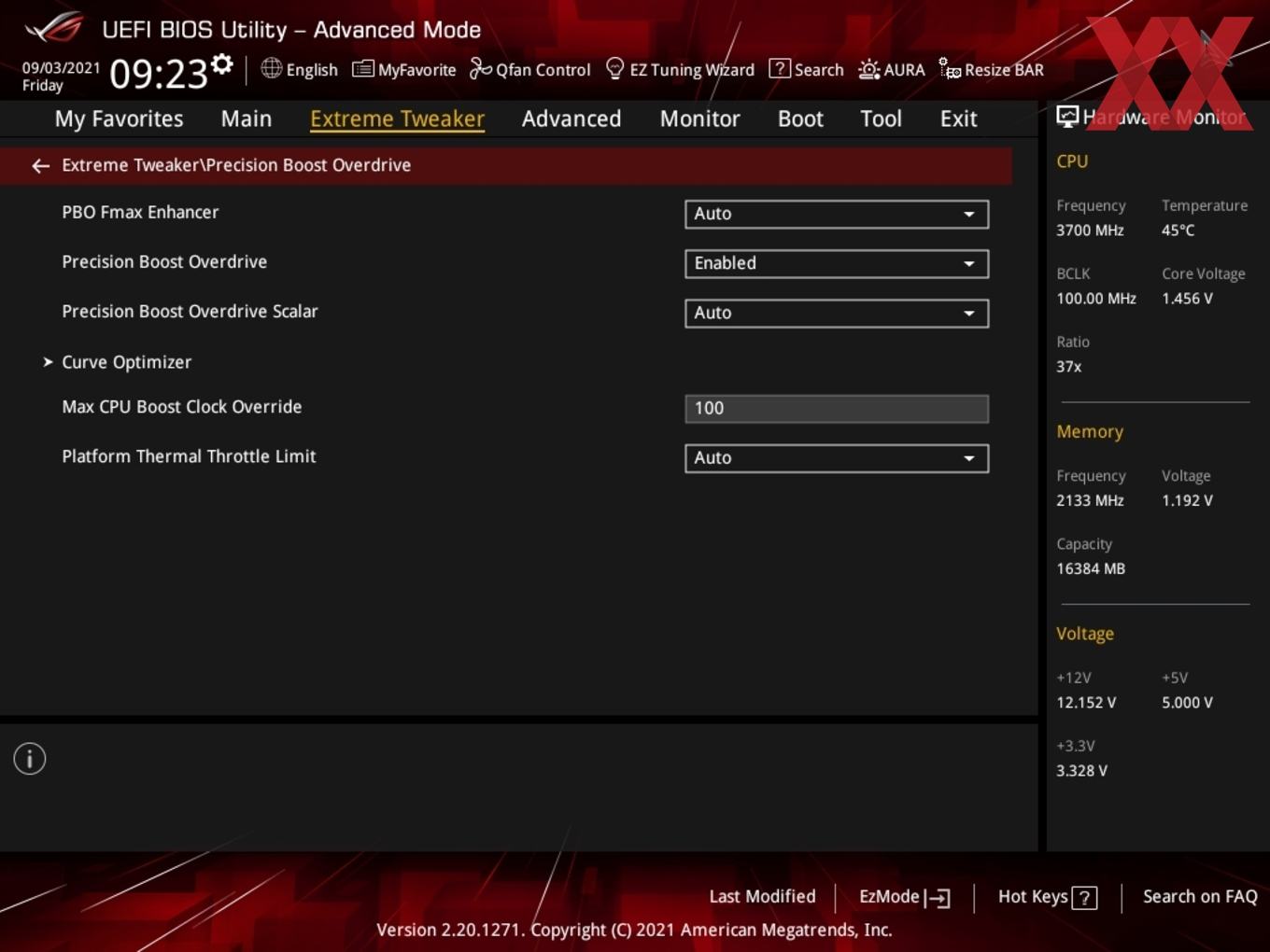Viewport: 1270px width, 952px height.
Task: Click the back arrow in breadcrumb
Action: (40, 165)
